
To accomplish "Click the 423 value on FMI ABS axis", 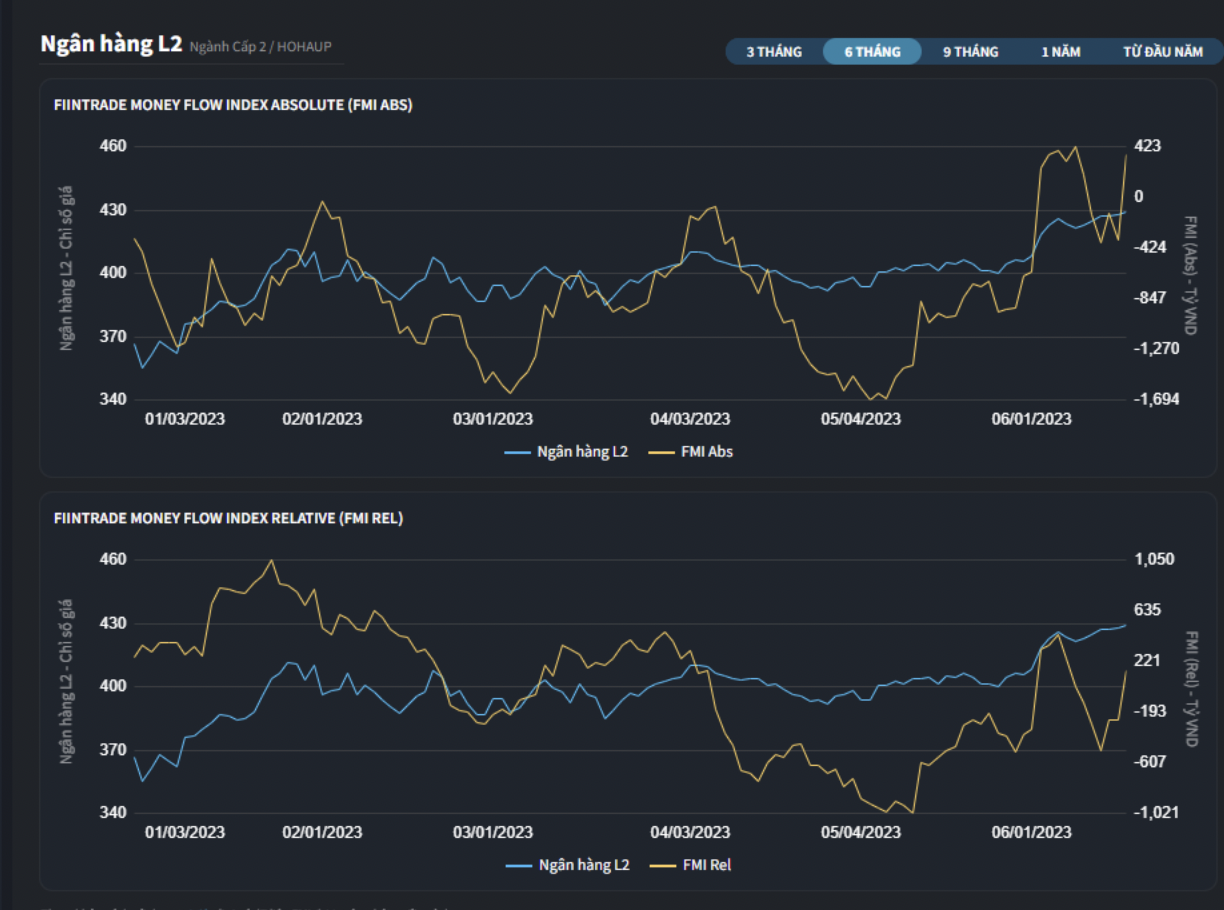I will [1146, 146].
